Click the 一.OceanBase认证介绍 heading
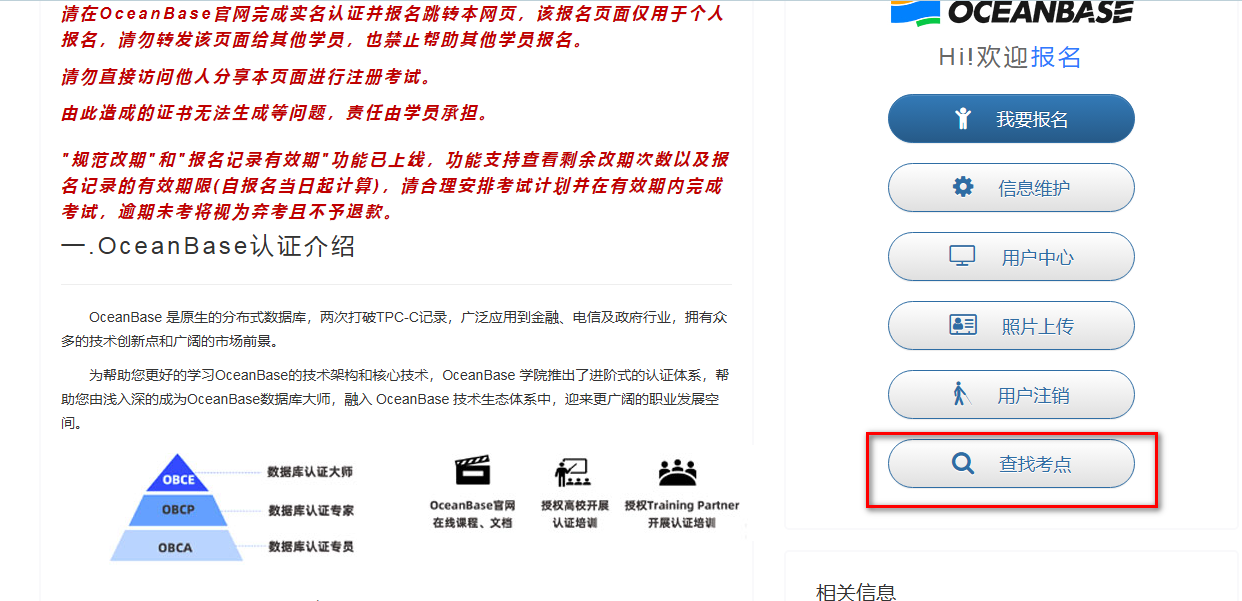1242x601 pixels. coord(208,246)
